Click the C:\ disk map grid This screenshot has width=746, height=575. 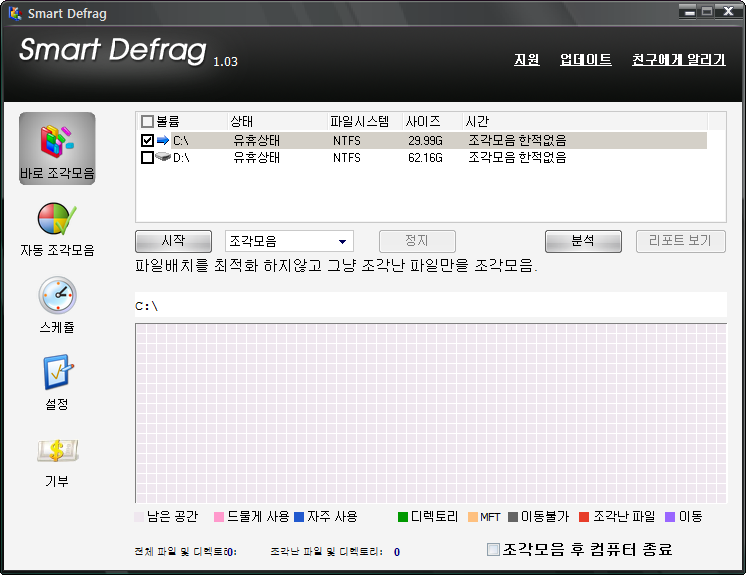[431, 413]
